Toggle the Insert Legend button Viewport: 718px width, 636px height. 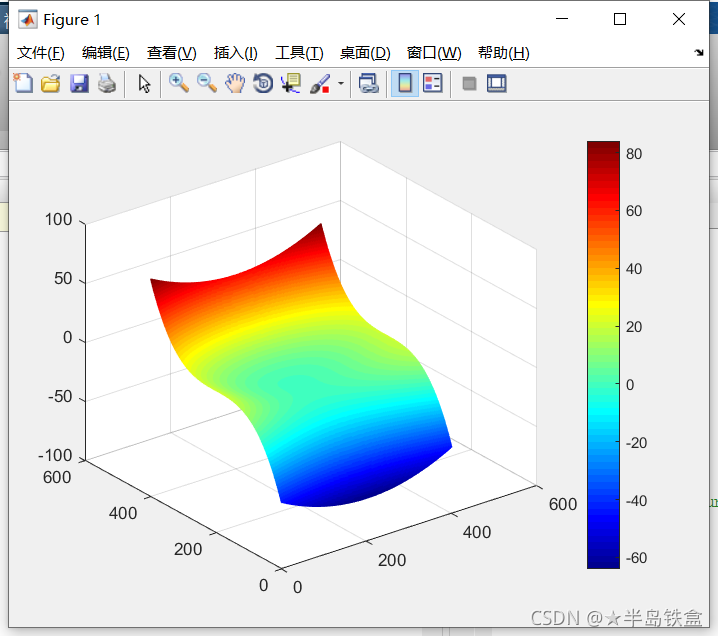pyautogui.click(x=433, y=84)
